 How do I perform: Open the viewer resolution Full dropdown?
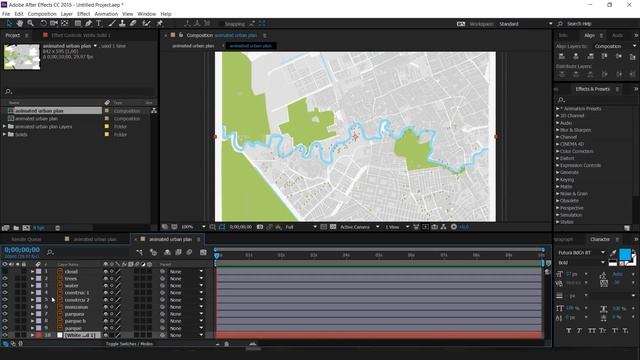(x=301, y=227)
